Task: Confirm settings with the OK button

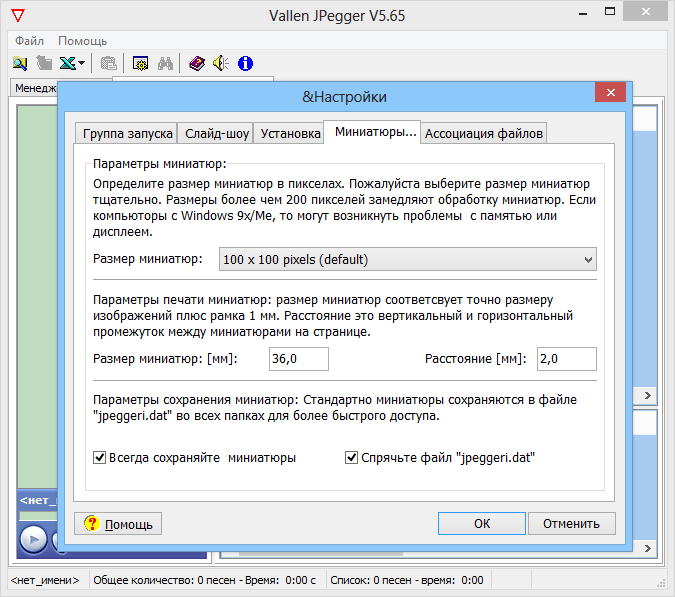Action: point(482,523)
